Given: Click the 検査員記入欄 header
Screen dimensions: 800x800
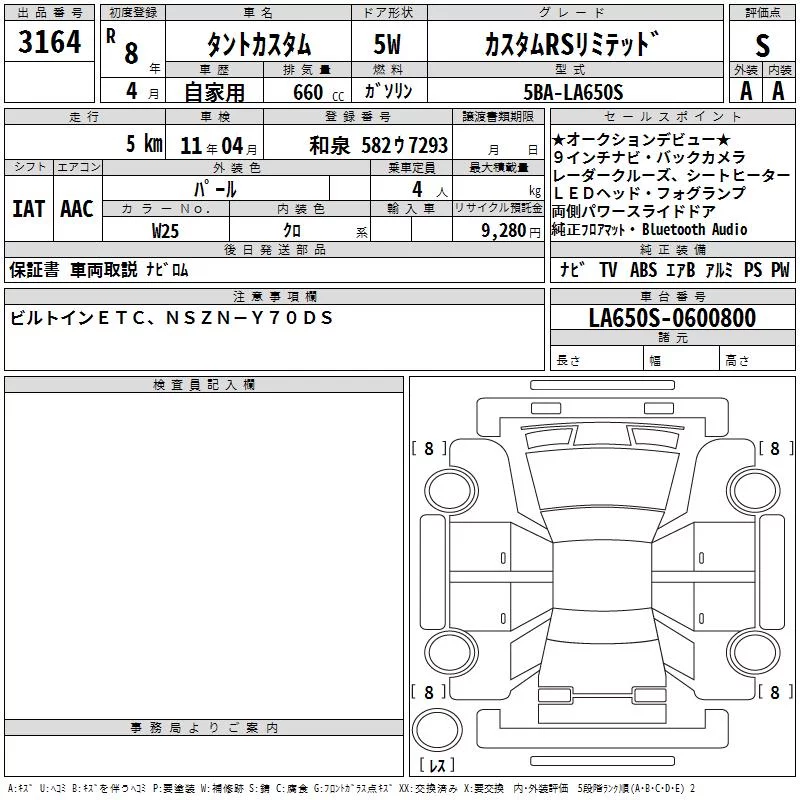Looking at the screenshot, I should tap(204, 385).
